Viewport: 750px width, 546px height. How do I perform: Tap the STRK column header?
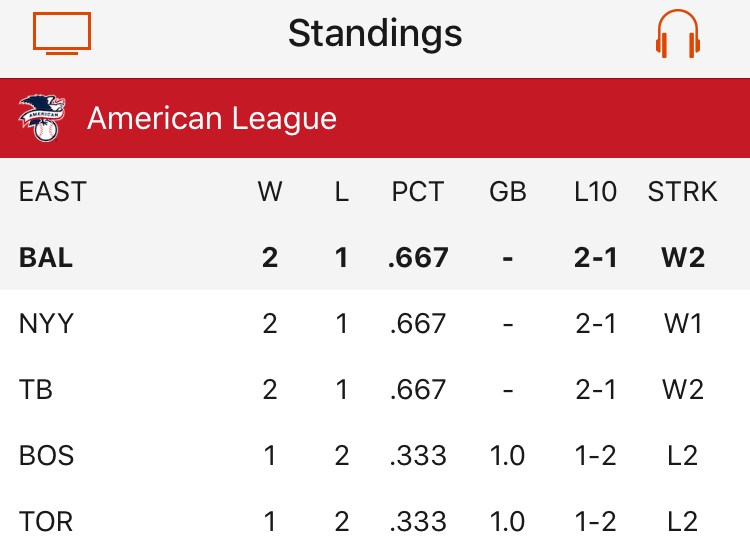pos(683,191)
